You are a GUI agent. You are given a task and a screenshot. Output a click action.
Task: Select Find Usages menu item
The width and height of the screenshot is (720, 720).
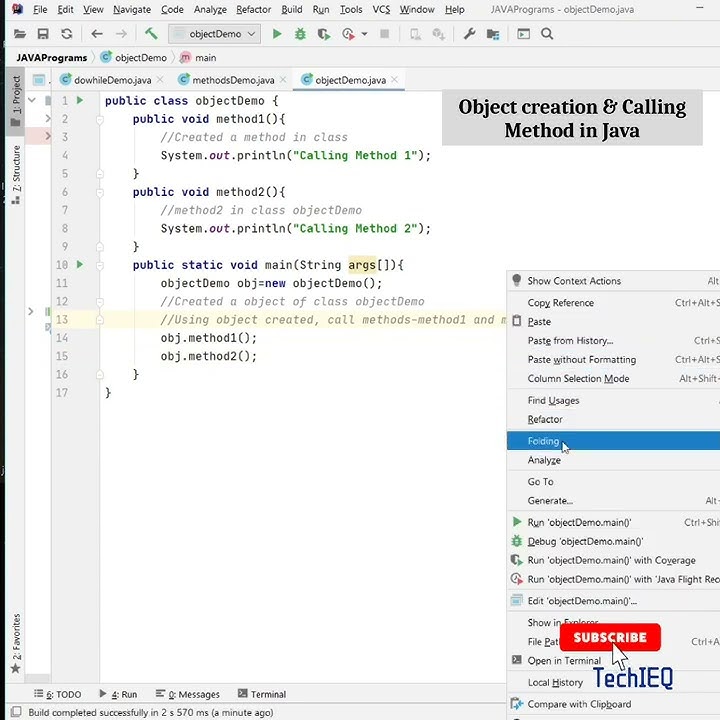coord(613,400)
